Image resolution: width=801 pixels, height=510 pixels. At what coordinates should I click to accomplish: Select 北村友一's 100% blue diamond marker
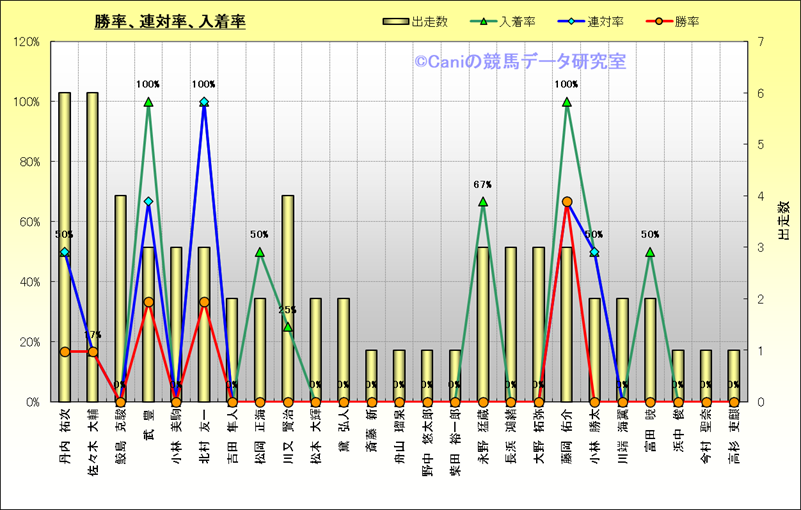[x=204, y=102]
